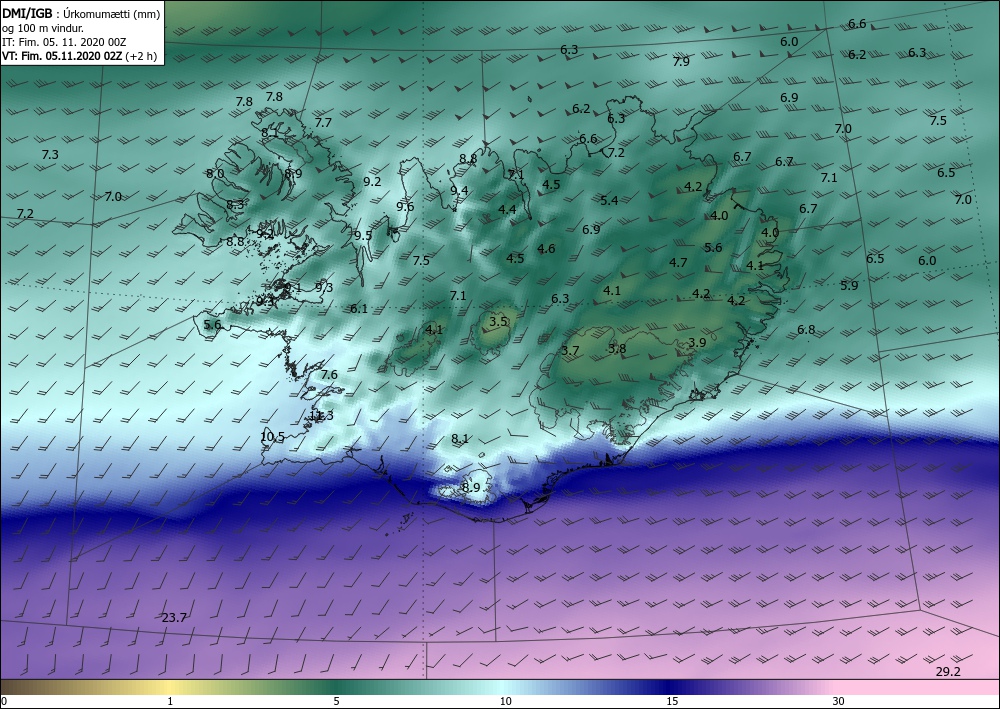Viewport: 1000px width, 709px height.
Task: Click the value 29.2 on the map
Action: point(948,671)
